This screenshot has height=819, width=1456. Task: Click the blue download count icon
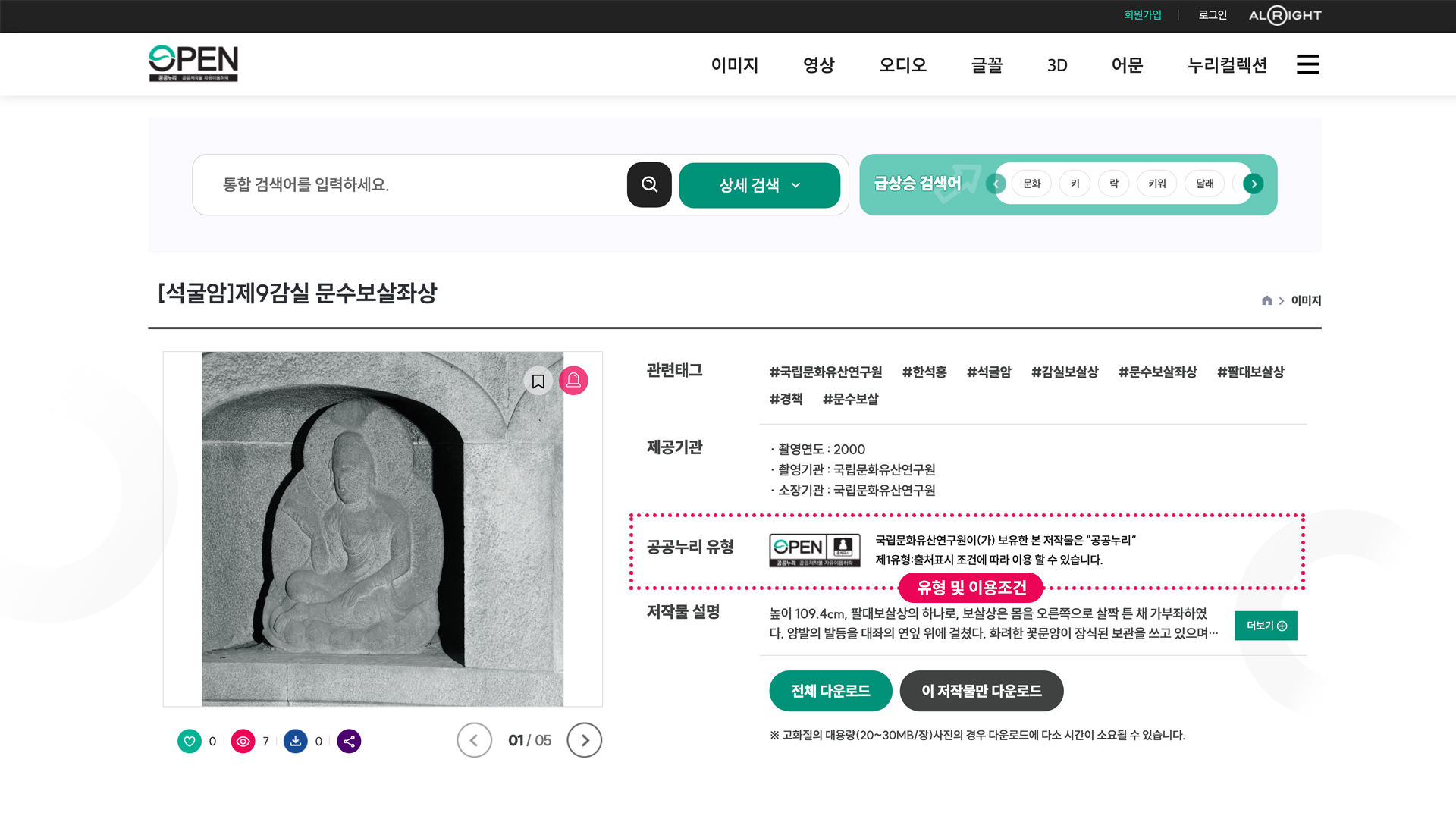pyautogui.click(x=296, y=741)
